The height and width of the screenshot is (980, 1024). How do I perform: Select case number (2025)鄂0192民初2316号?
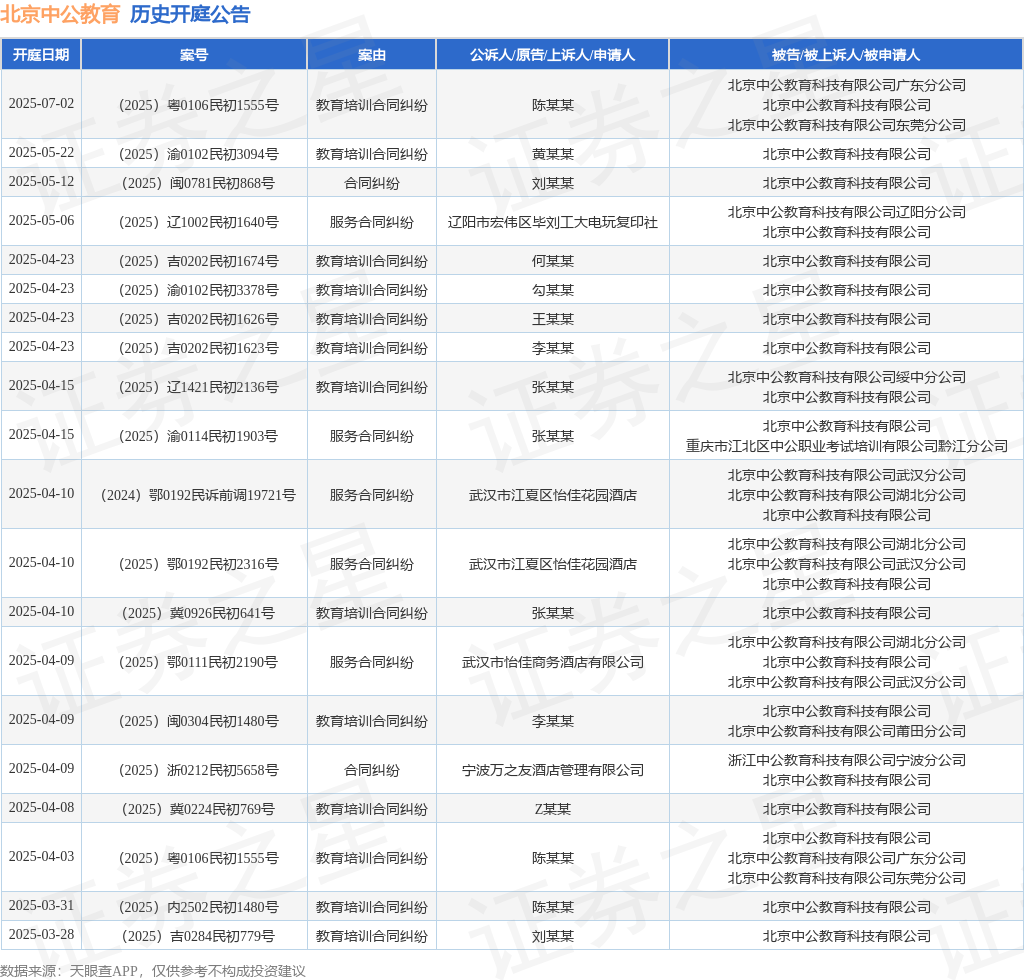click(x=199, y=564)
